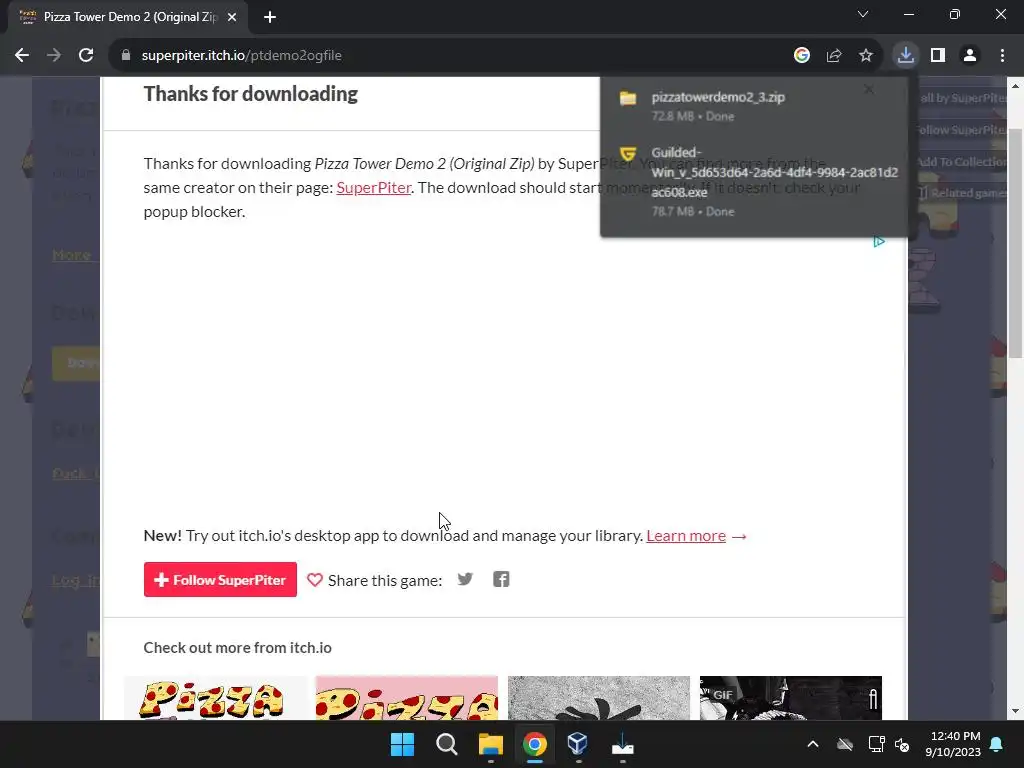
Task: Open the Chrome profile menu
Action: [970, 56]
